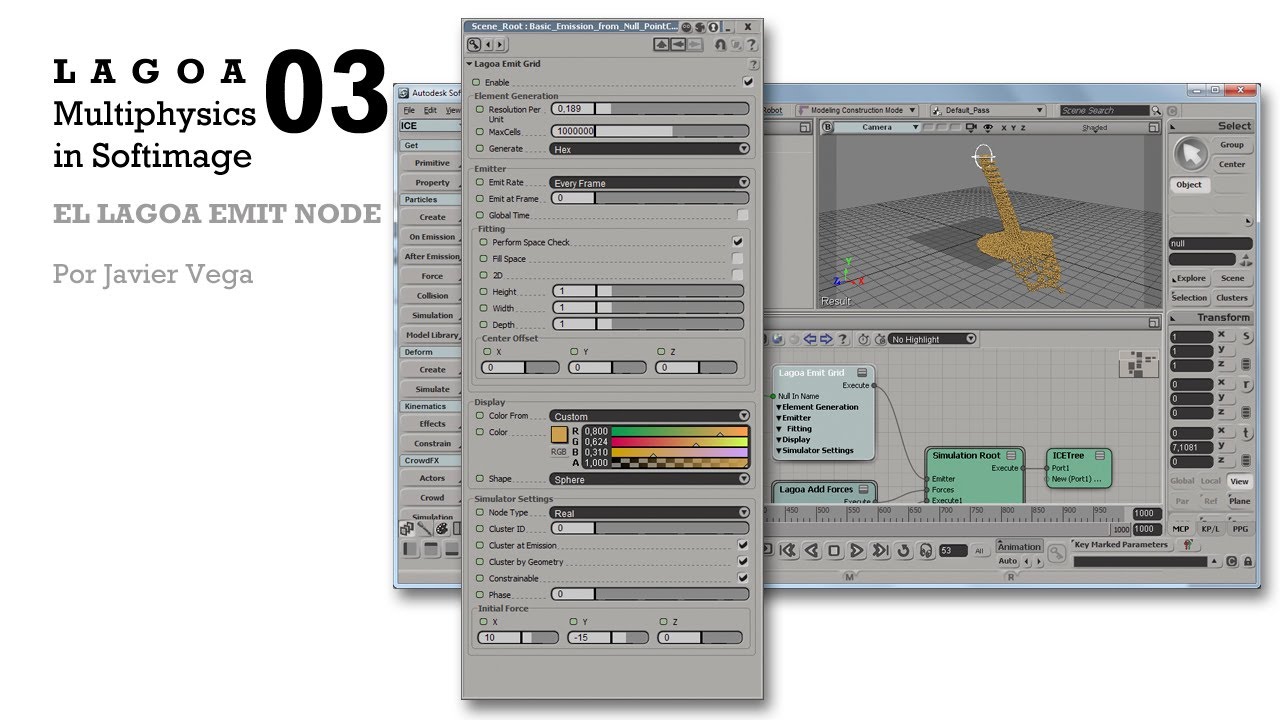Click the Group button in Select panel
The height and width of the screenshot is (720, 1280).
click(1232, 145)
